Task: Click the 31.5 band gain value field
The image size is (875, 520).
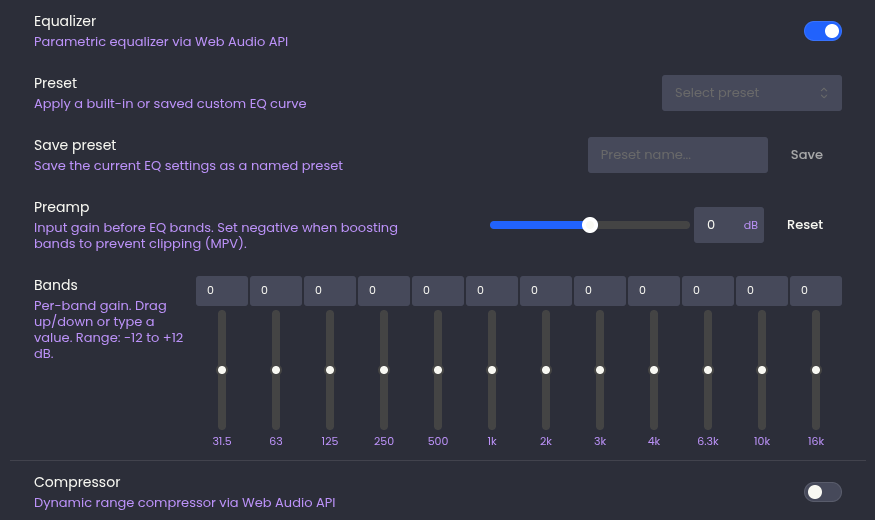Action: [x=222, y=291]
